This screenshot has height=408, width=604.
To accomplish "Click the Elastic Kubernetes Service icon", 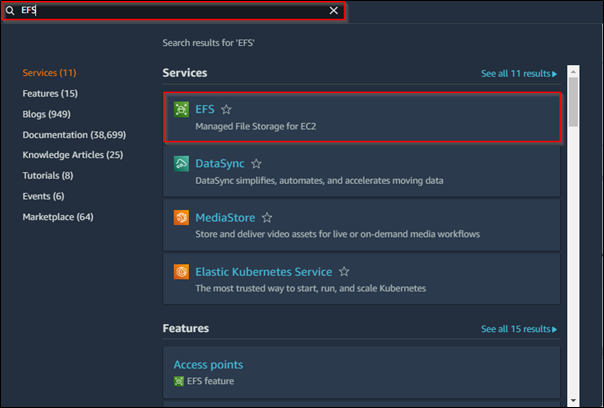I will point(181,272).
